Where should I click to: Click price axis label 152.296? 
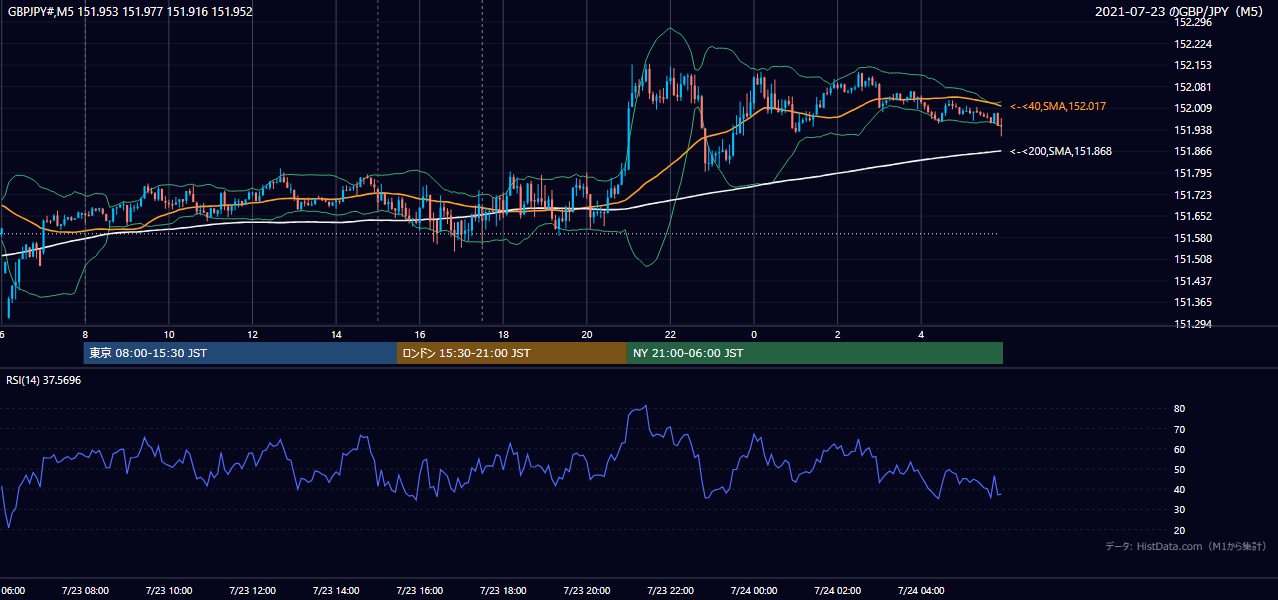pos(1192,22)
